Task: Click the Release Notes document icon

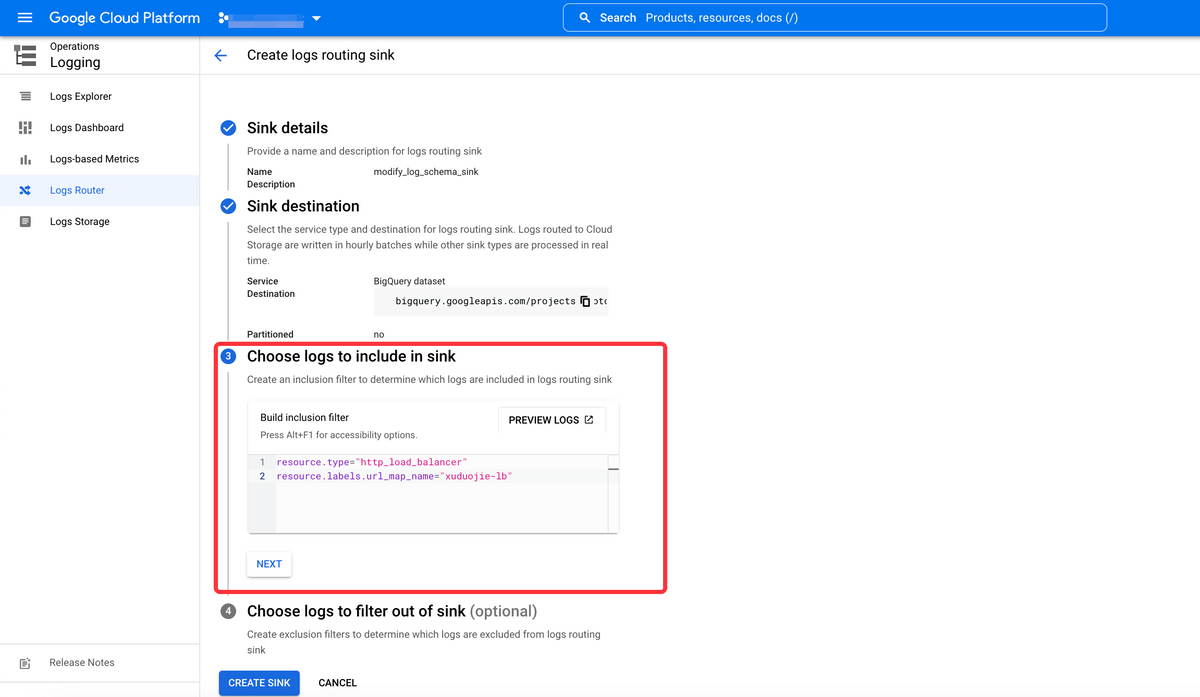Action: [25, 663]
